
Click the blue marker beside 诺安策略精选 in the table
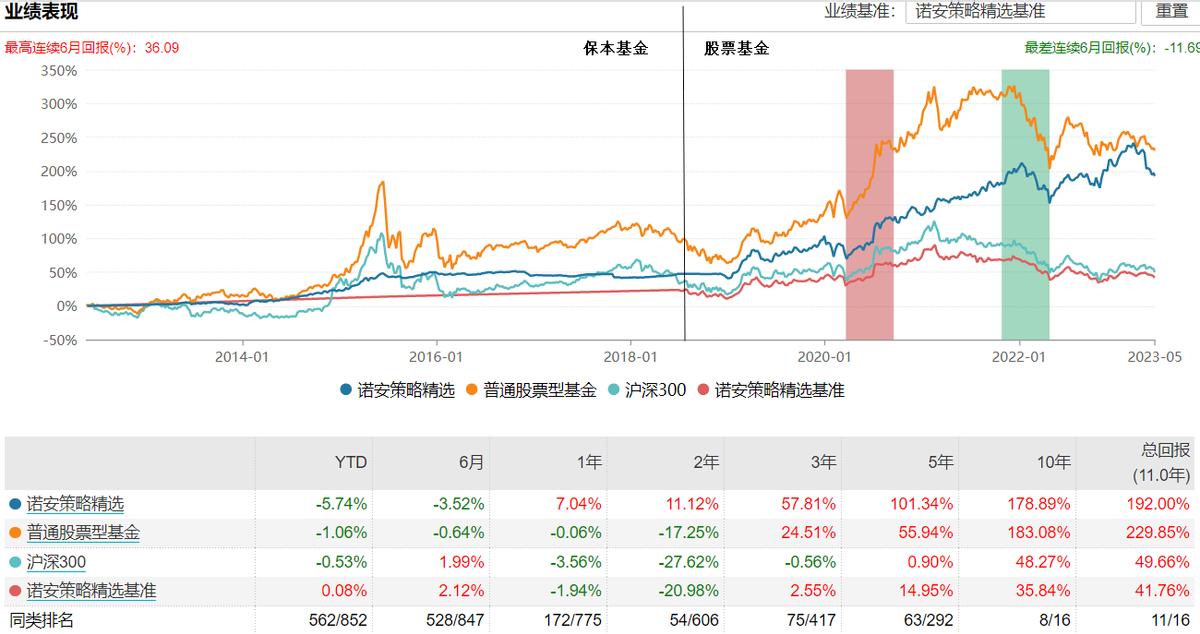(x=14, y=502)
